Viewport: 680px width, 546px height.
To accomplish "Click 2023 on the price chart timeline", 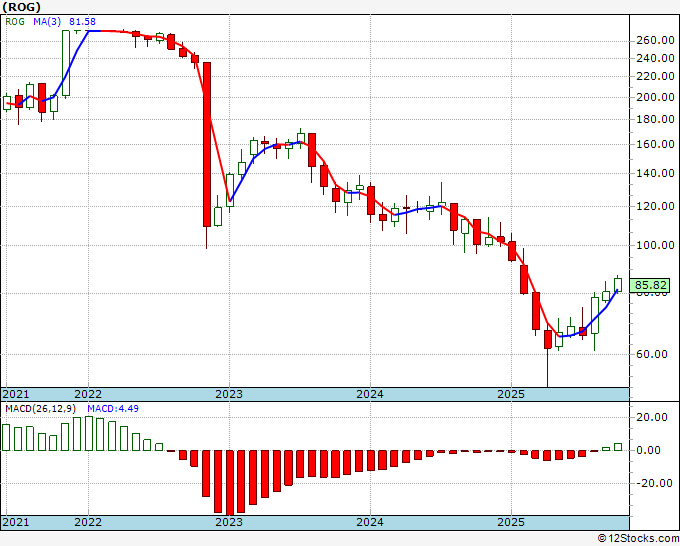I will [x=229, y=394].
